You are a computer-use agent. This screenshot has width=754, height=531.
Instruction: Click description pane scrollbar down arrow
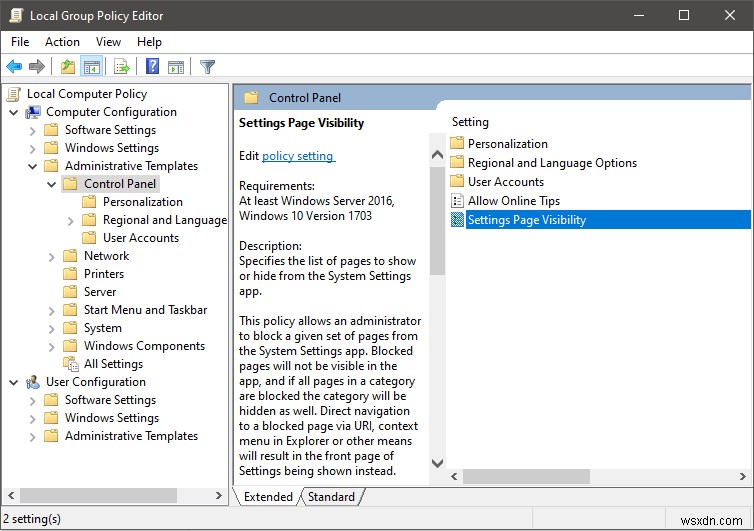(437, 464)
